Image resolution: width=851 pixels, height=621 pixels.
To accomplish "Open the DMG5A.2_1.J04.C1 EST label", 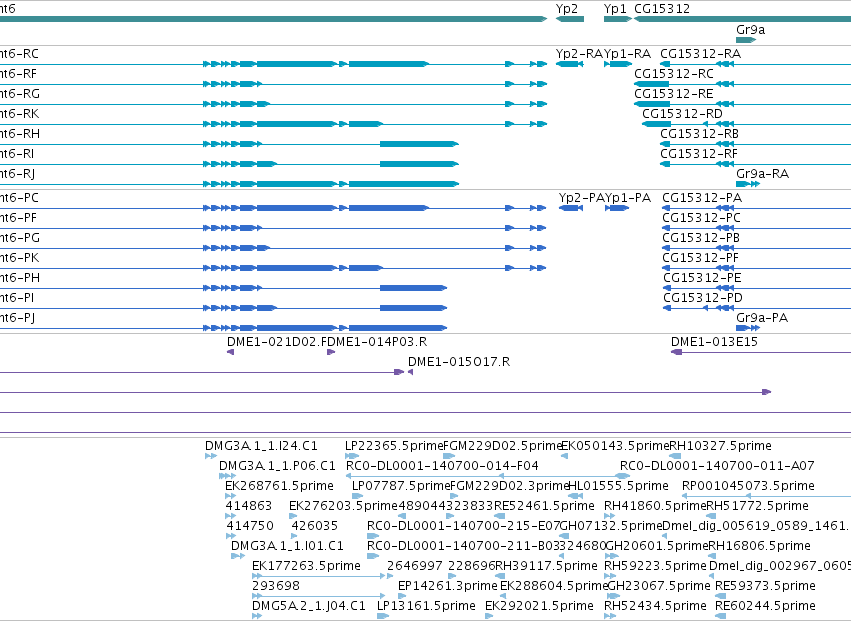I will pos(309,606).
